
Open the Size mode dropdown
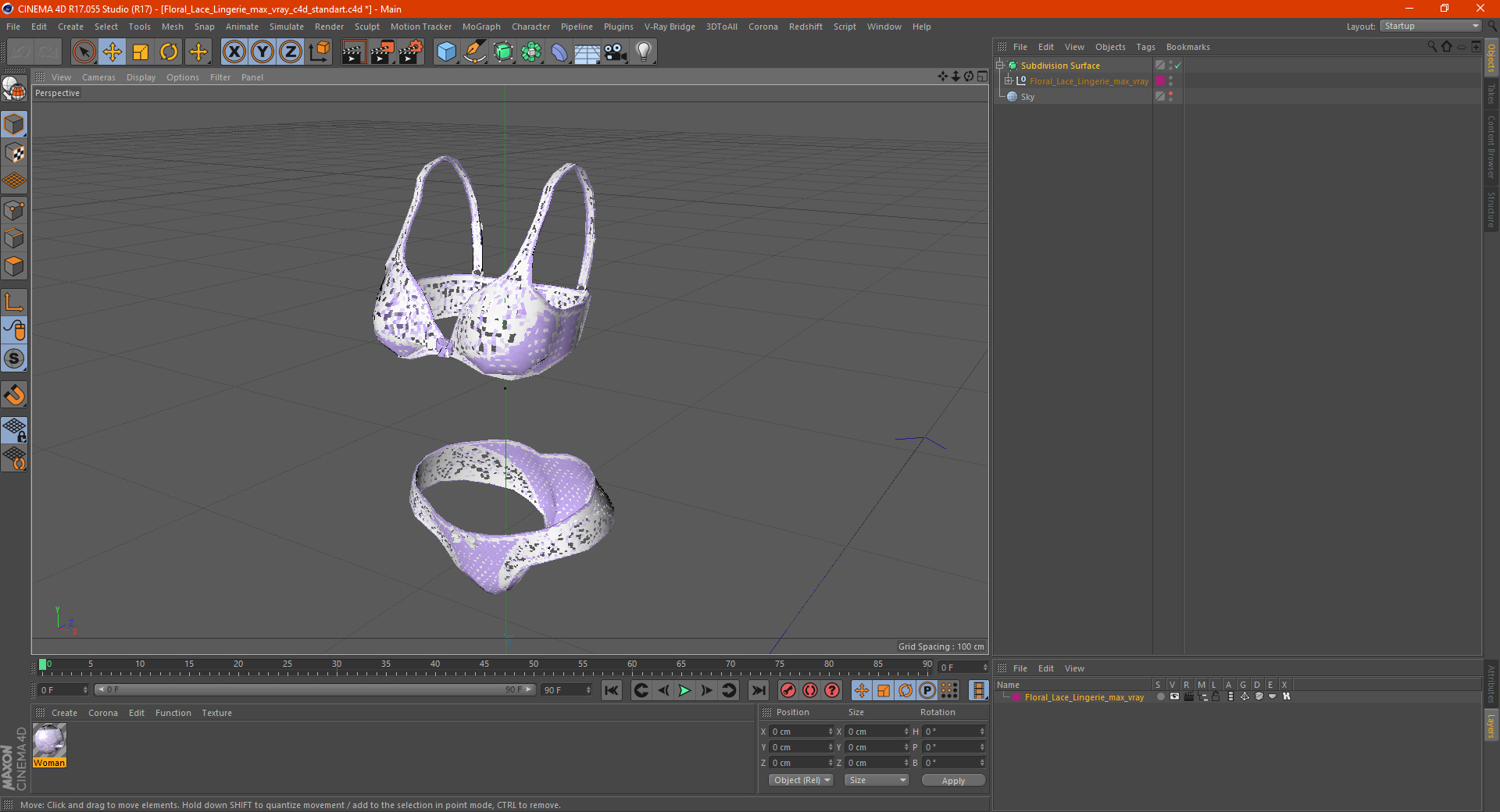click(877, 781)
